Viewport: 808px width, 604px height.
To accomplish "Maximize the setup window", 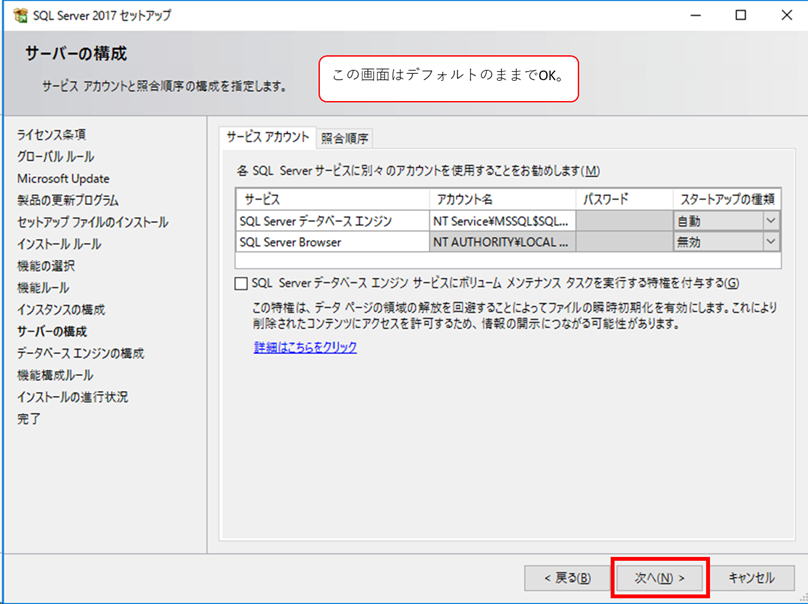I will click(x=740, y=15).
